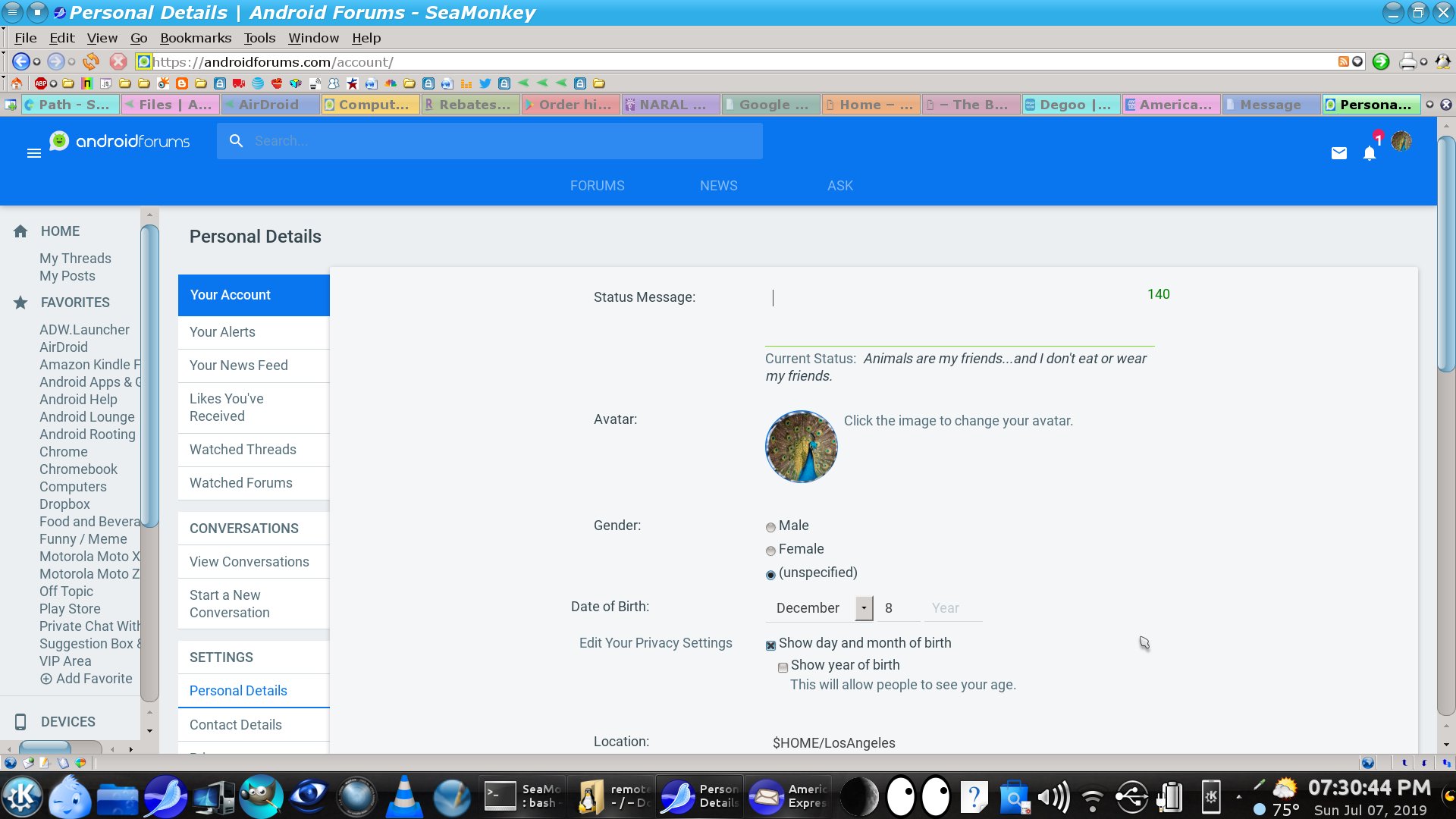This screenshot has width=1456, height=819.
Task: Open the Bookmarks menu
Action: point(195,38)
